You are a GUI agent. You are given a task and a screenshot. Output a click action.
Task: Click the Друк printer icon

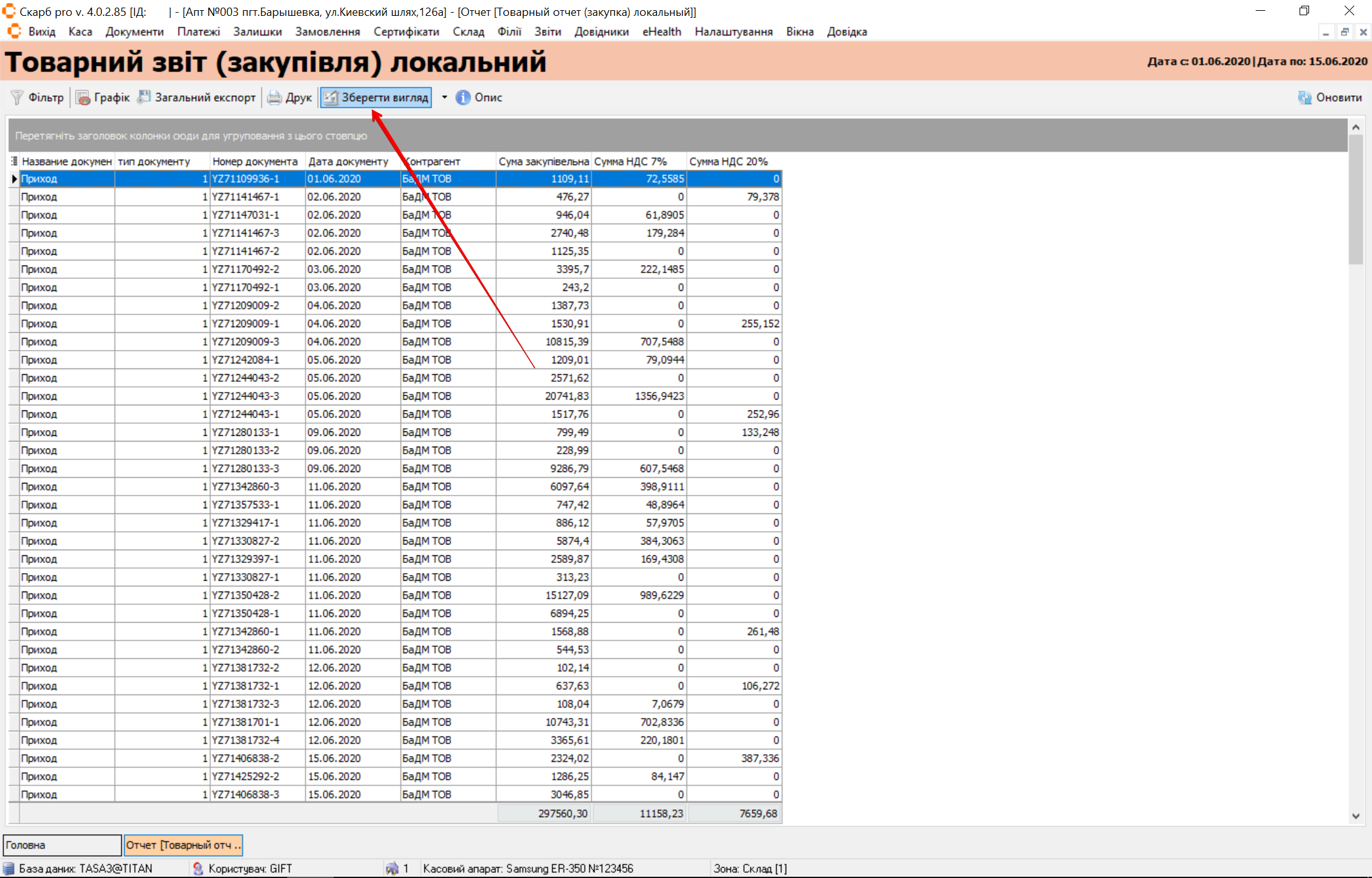coord(275,97)
